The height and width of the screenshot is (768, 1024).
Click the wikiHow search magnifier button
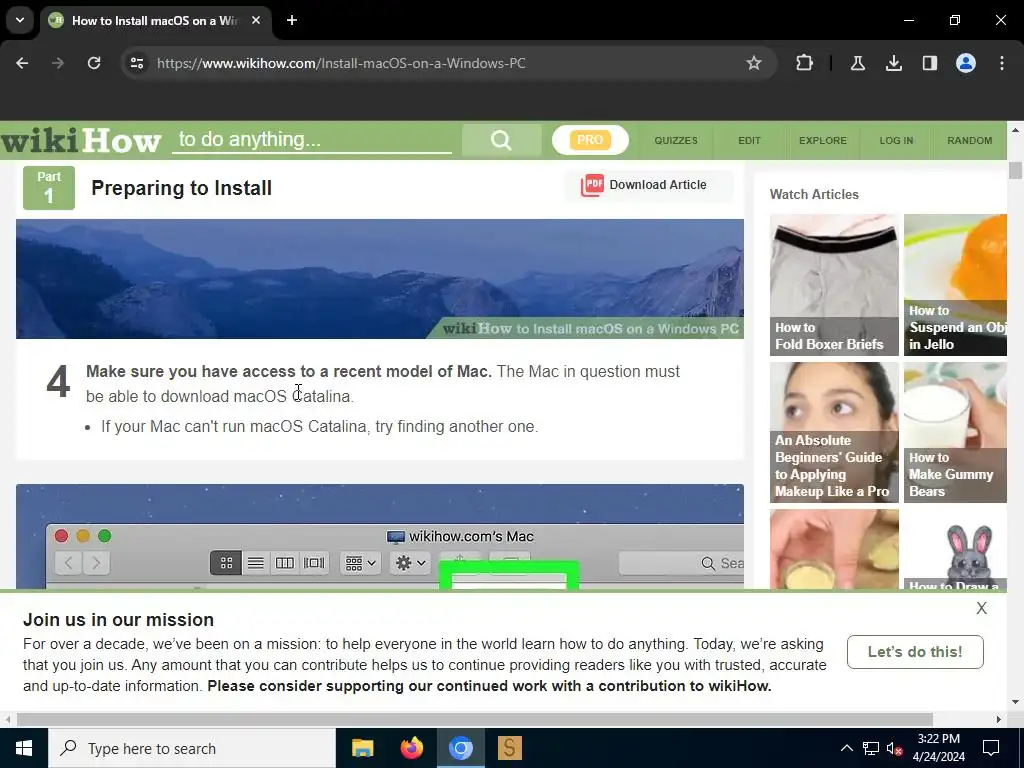tap(501, 140)
